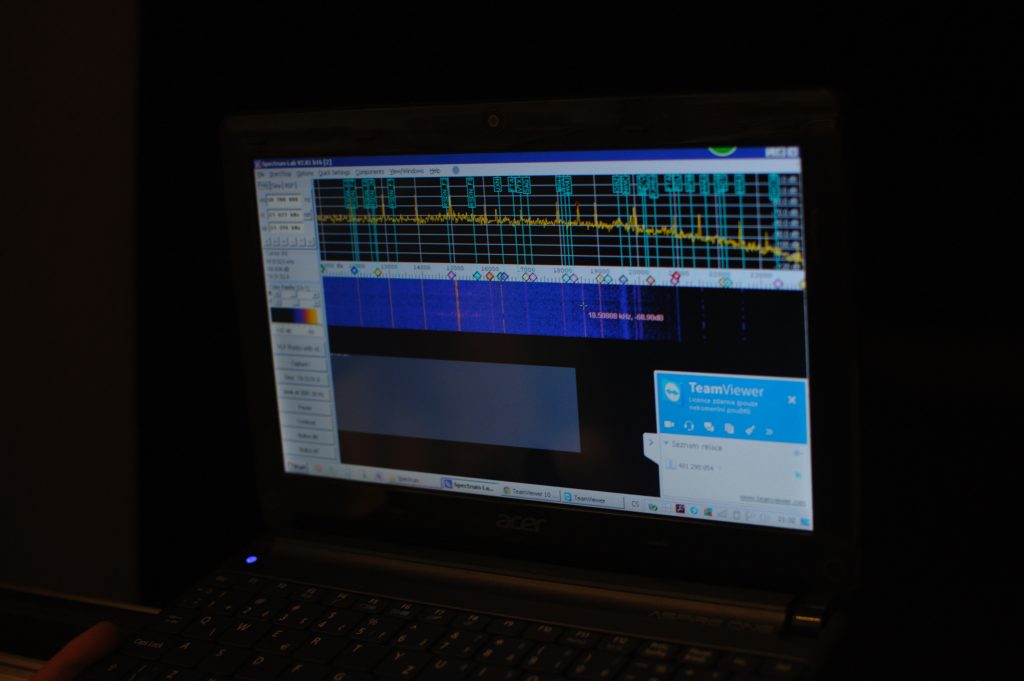Close the TeamViewer session panel
The width and height of the screenshot is (1024, 681).
point(792,400)
